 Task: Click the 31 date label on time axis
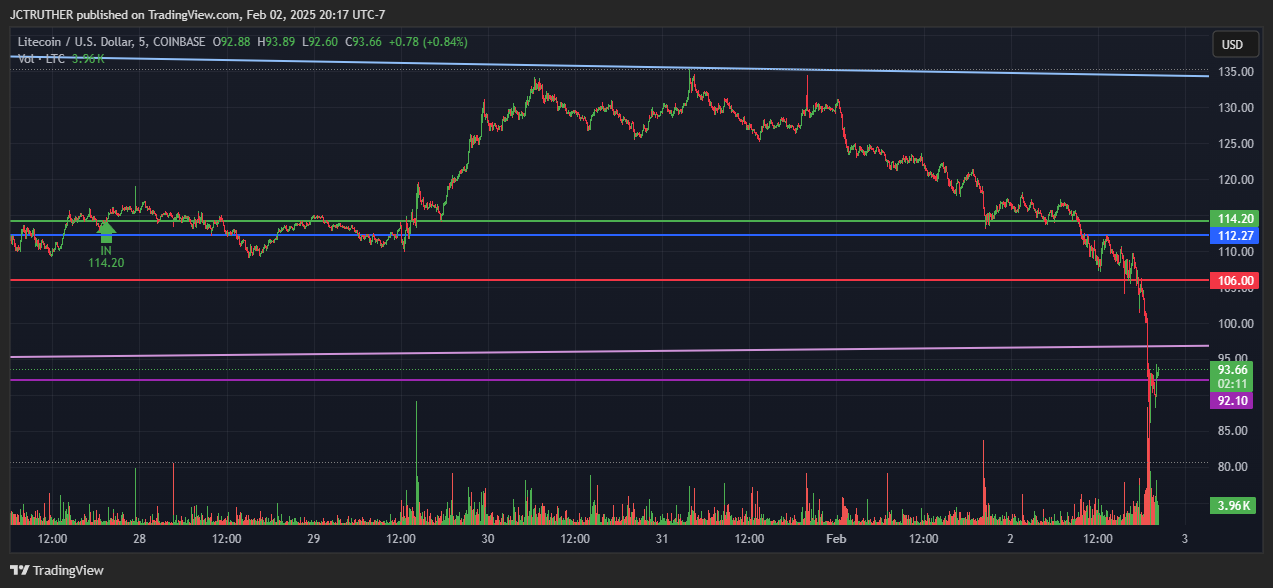[x=662, y=539]
